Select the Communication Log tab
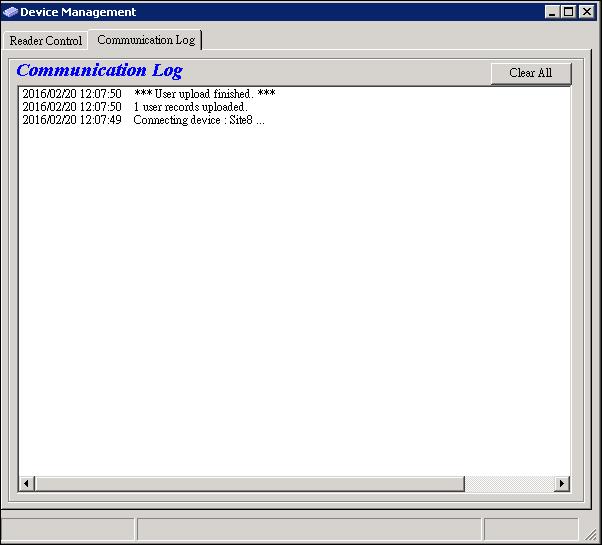The width and height of the screenshot is (602, 545). [x=146, y=40]
